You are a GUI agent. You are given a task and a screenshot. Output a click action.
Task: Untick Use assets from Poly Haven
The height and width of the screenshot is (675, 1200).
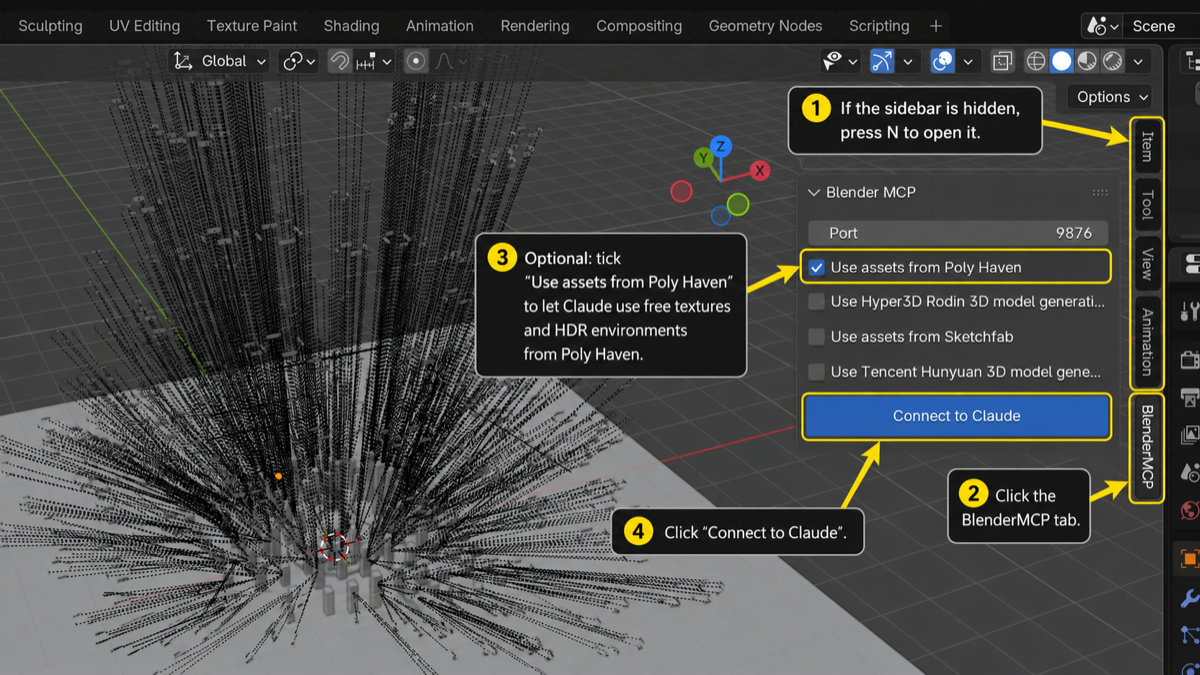(817, 267)
